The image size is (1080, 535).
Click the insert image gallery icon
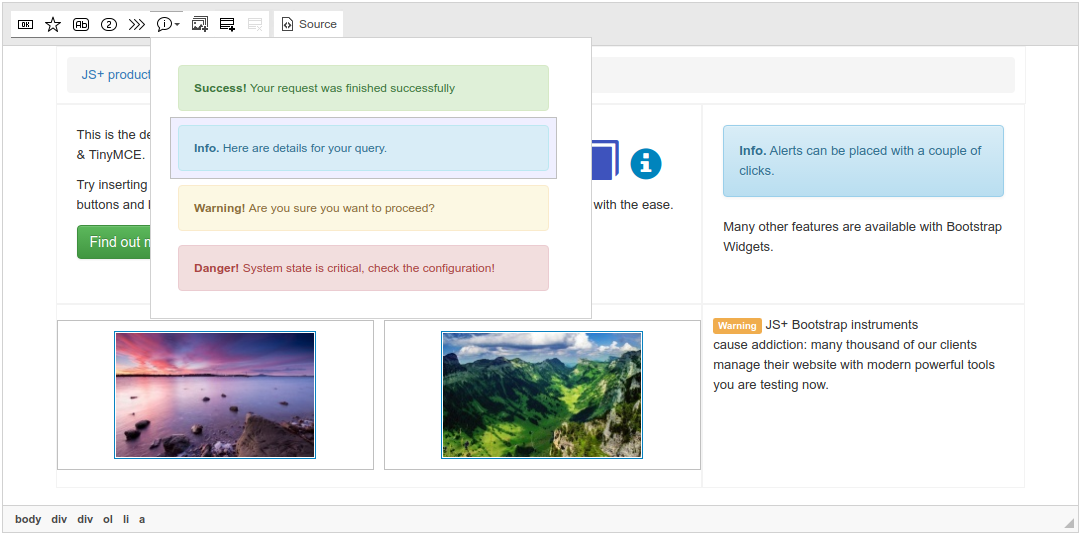(200, 24)
